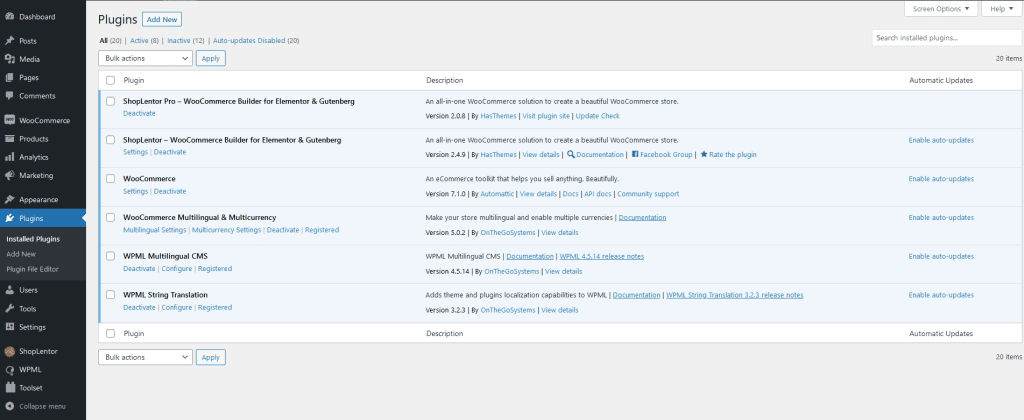The width and height of the screenshot is (1024, 420).
Task: Open the Products box icon
Action: 9,138
